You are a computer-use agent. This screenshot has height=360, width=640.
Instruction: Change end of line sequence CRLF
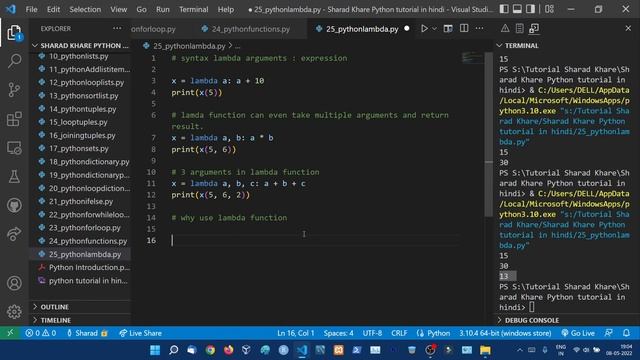(399, 333)
